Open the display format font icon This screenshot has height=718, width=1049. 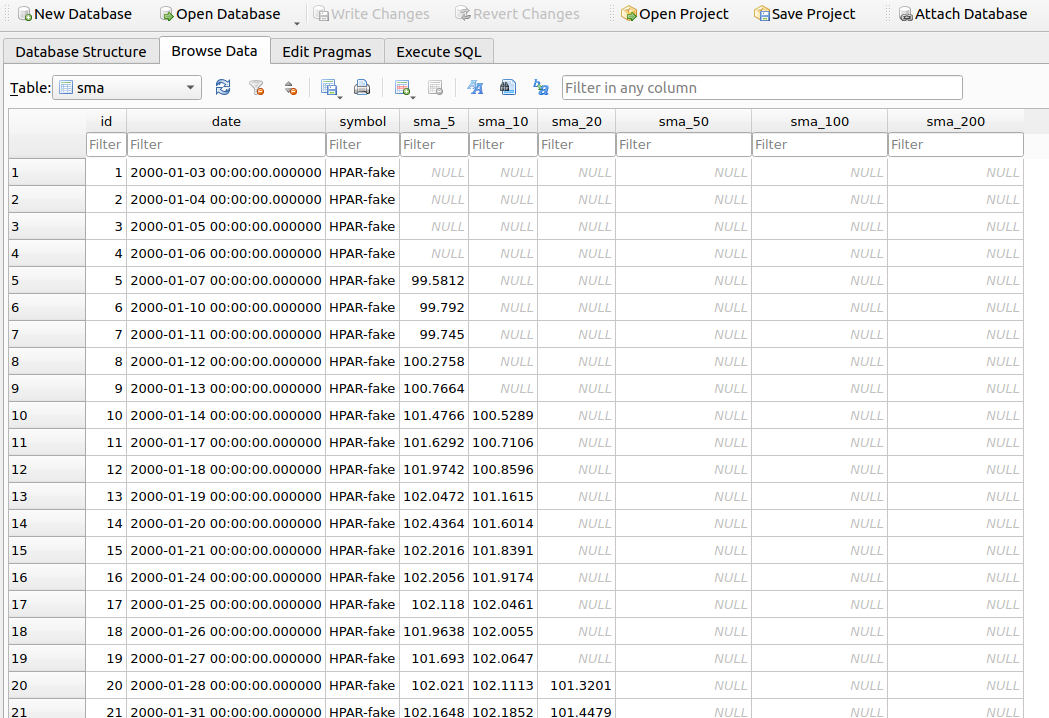tap(475, 88)
